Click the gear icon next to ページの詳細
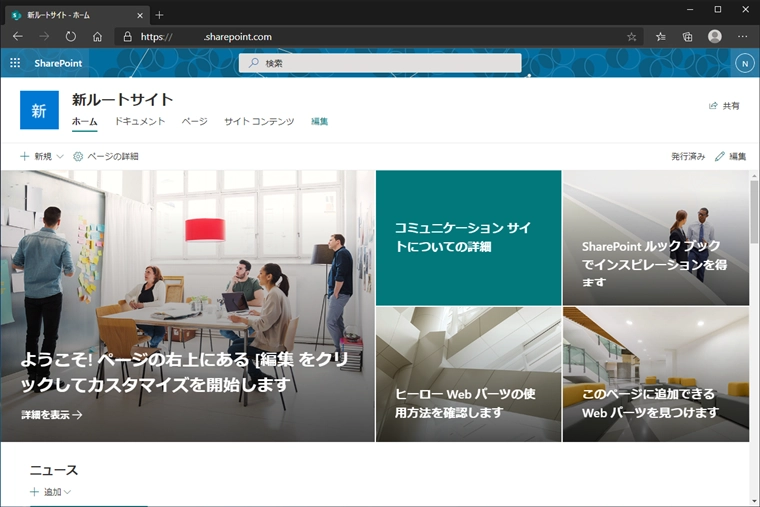The height and width of the screenshot is (507, 760). [x=78, y=156]
